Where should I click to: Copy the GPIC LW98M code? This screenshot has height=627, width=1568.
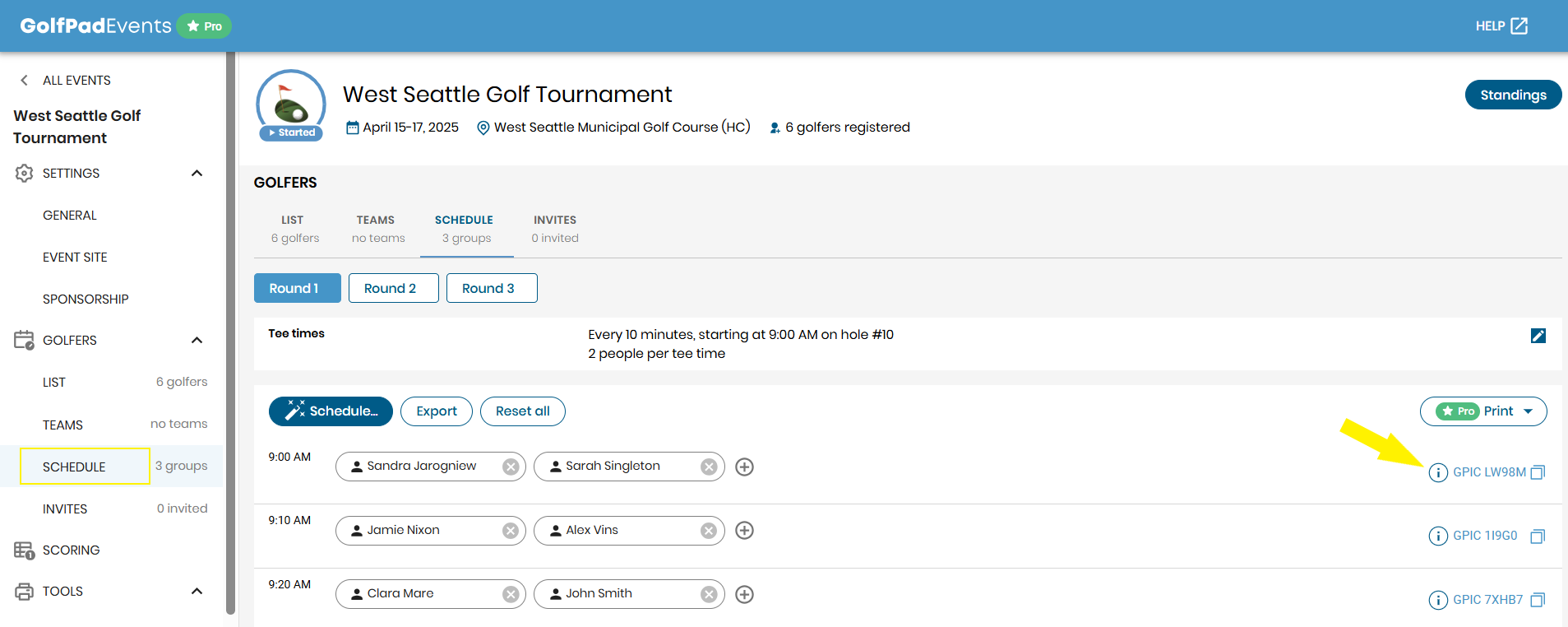tap(1538, 472)
